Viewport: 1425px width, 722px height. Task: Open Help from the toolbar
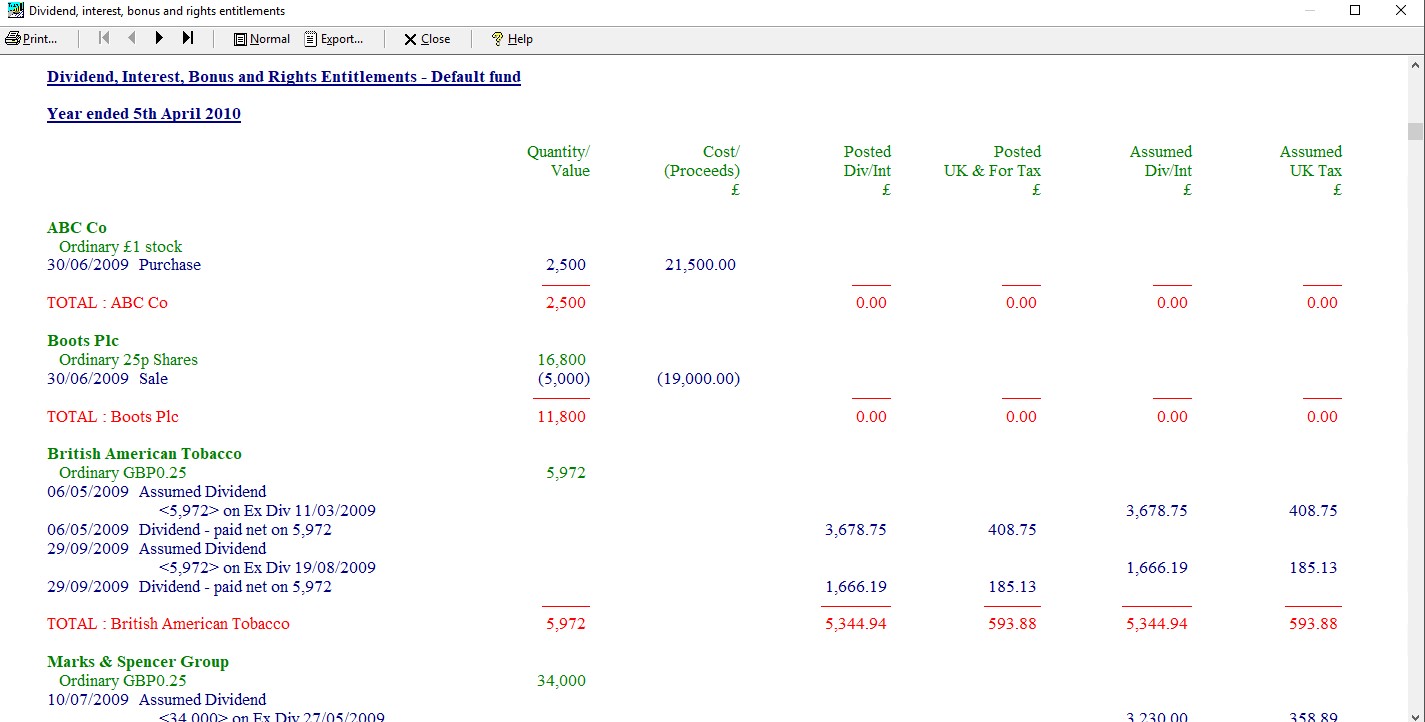[x=511, y=39]
